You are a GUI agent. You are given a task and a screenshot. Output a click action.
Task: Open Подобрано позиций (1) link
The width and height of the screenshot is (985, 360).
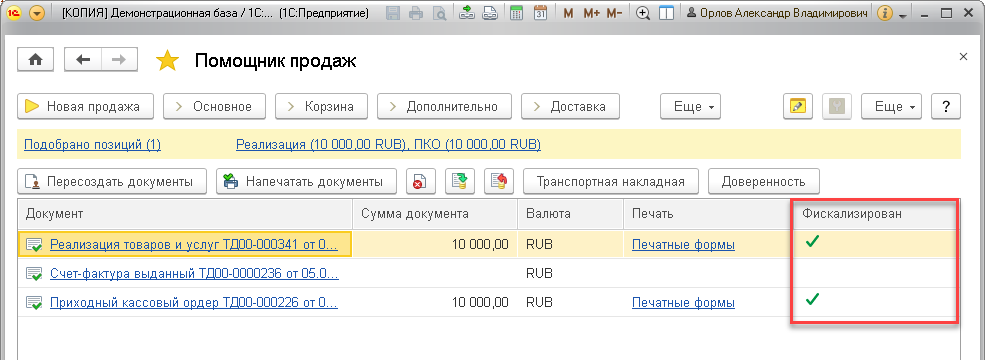pyautogui.click(x=92, y=145)
